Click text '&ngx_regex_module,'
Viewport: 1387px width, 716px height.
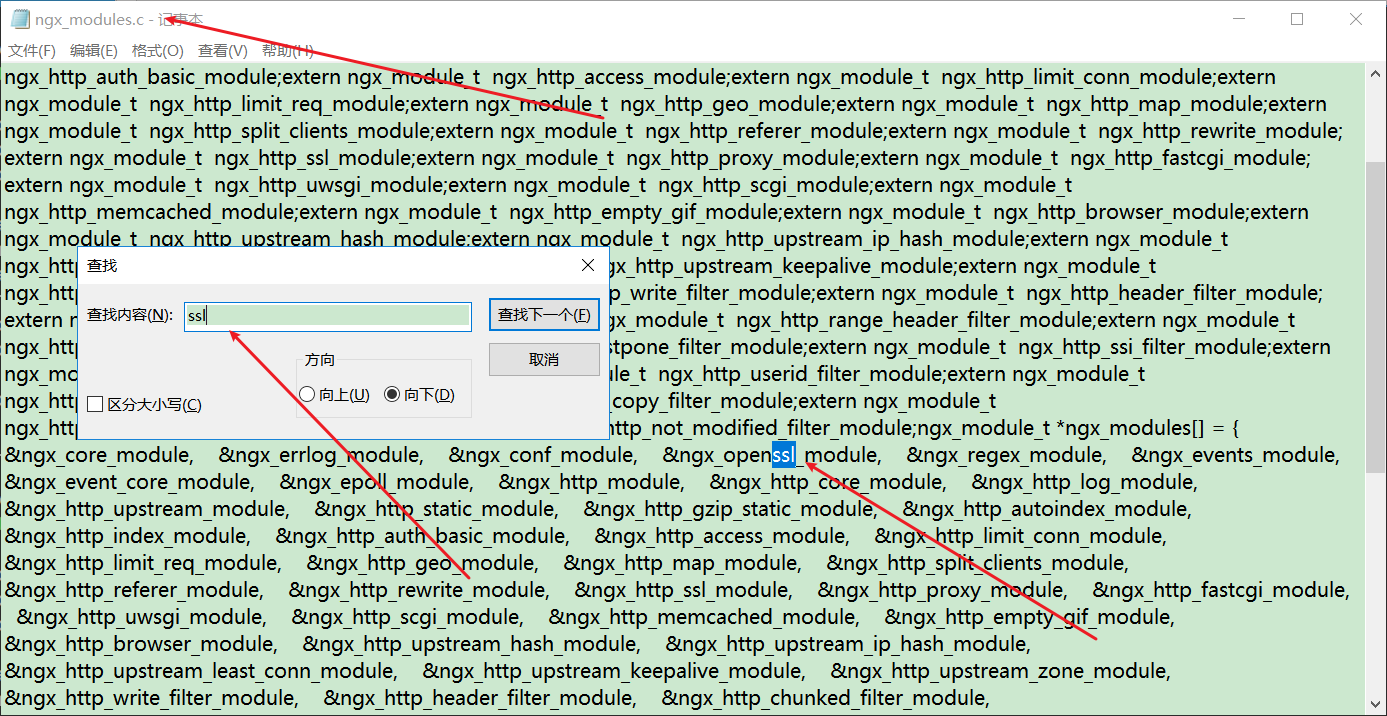point(1007,456)
